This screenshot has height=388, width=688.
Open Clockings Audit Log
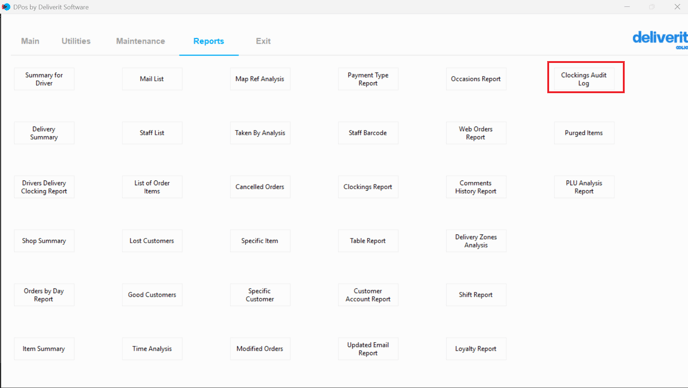(x=584, y=79)
